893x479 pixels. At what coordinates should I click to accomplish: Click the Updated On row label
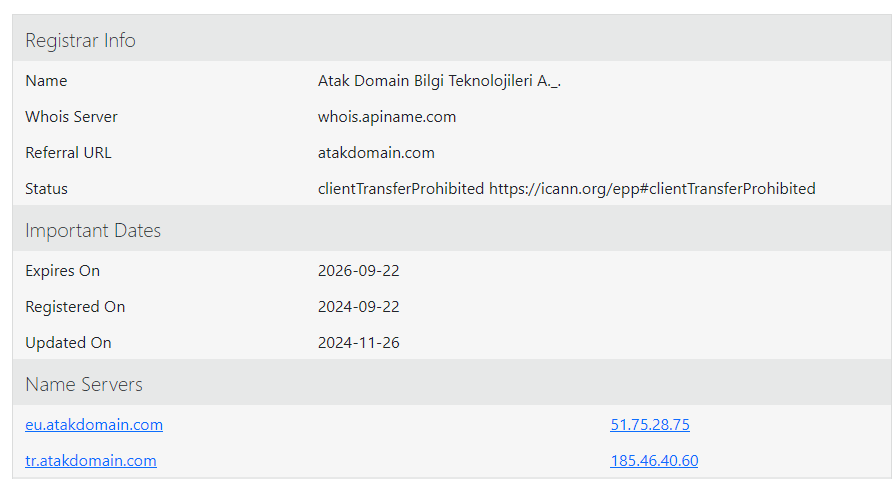(68, 343)
